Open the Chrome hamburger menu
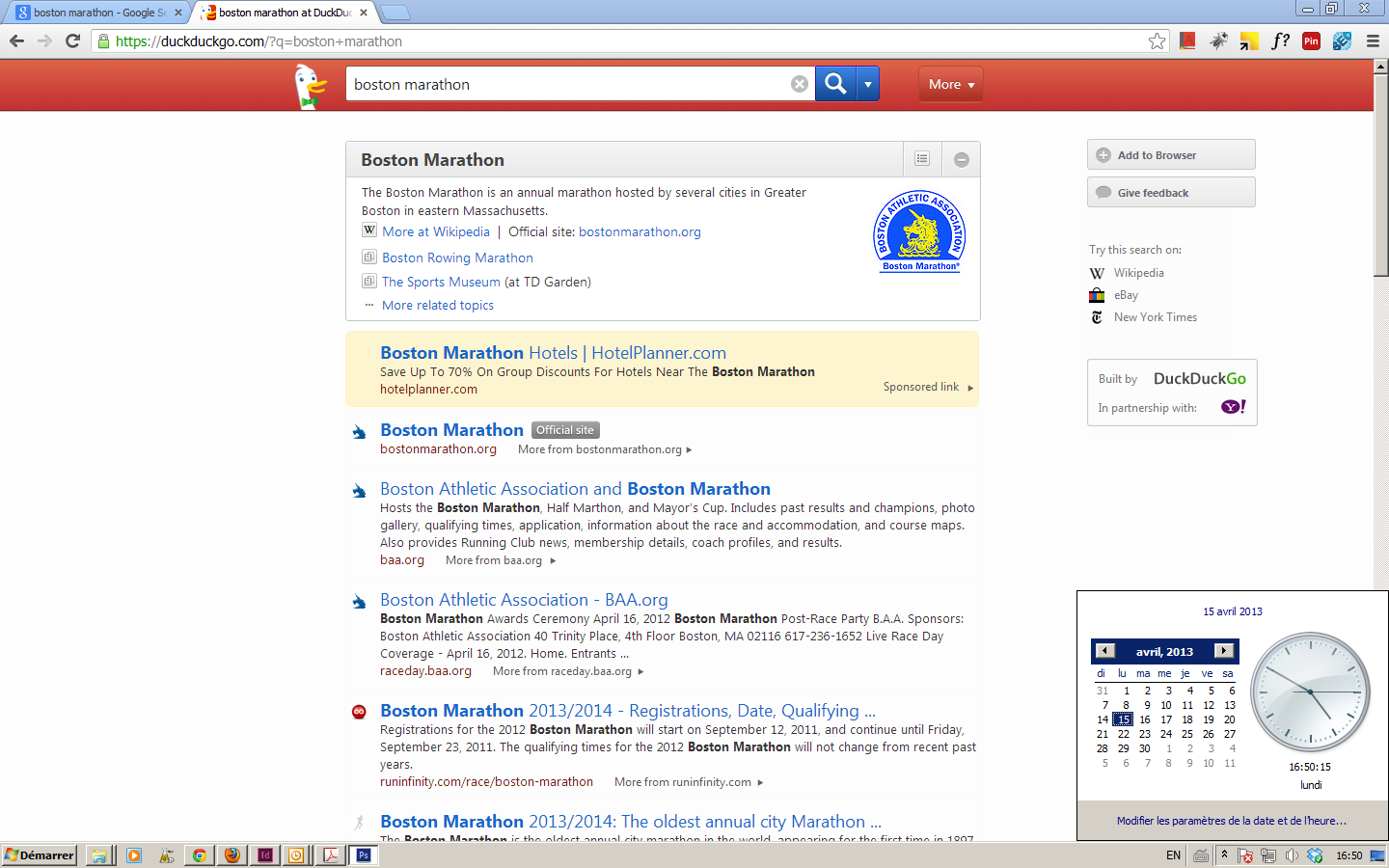 pyautogui.click(x=1373, y=41)
